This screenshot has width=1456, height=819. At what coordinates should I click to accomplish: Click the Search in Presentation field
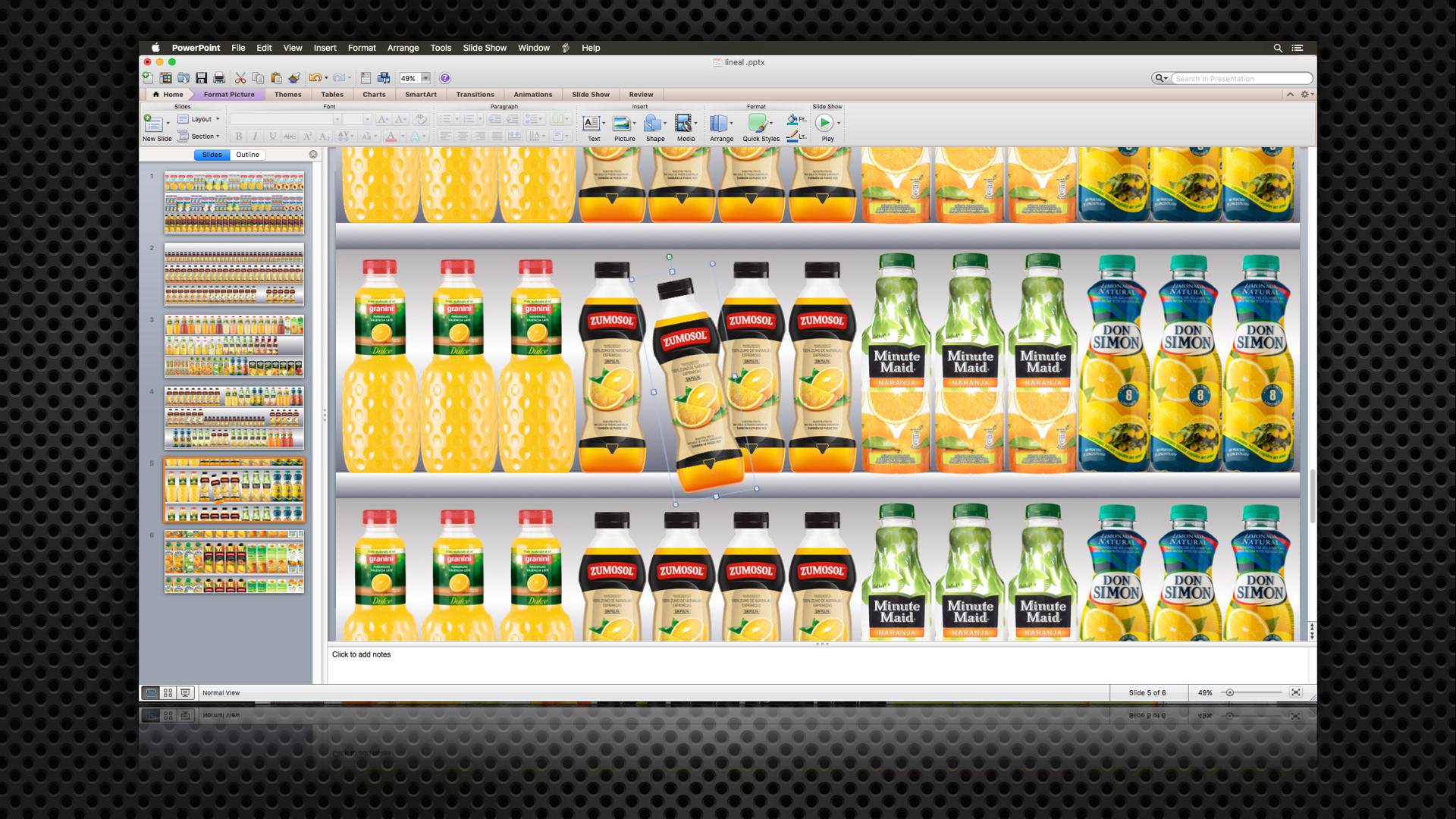click(1241, 78)
